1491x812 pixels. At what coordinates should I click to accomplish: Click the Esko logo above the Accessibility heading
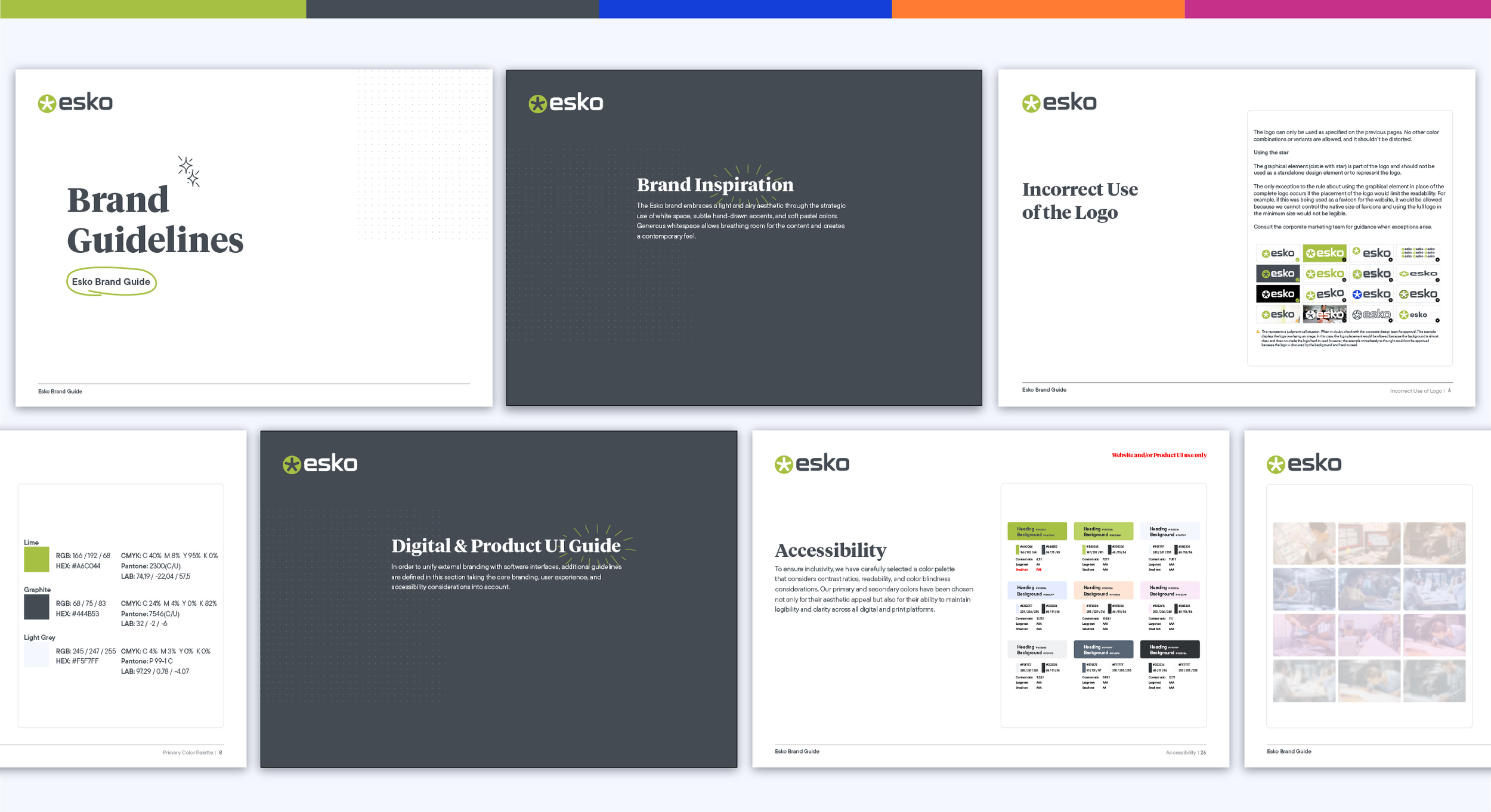812,464
